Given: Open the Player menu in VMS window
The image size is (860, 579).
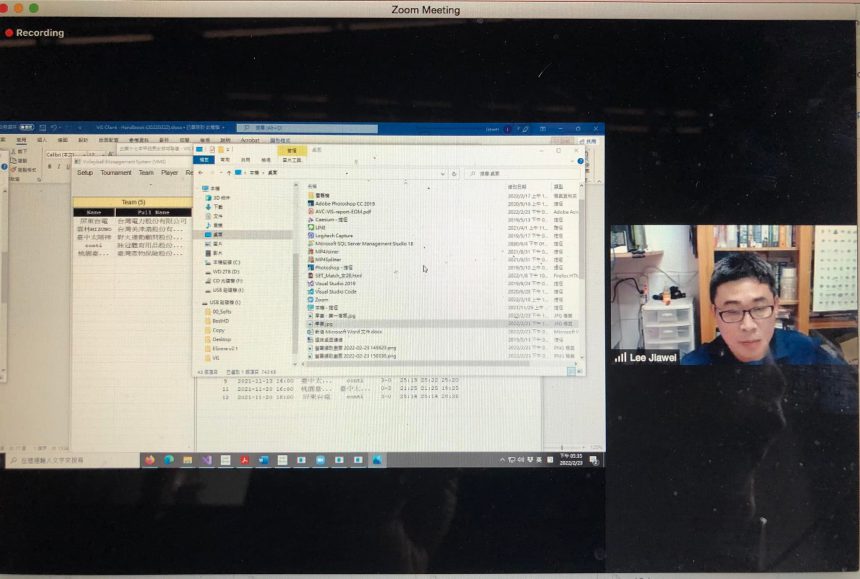Looking at the screenshot, I should [x=169, y=173].
